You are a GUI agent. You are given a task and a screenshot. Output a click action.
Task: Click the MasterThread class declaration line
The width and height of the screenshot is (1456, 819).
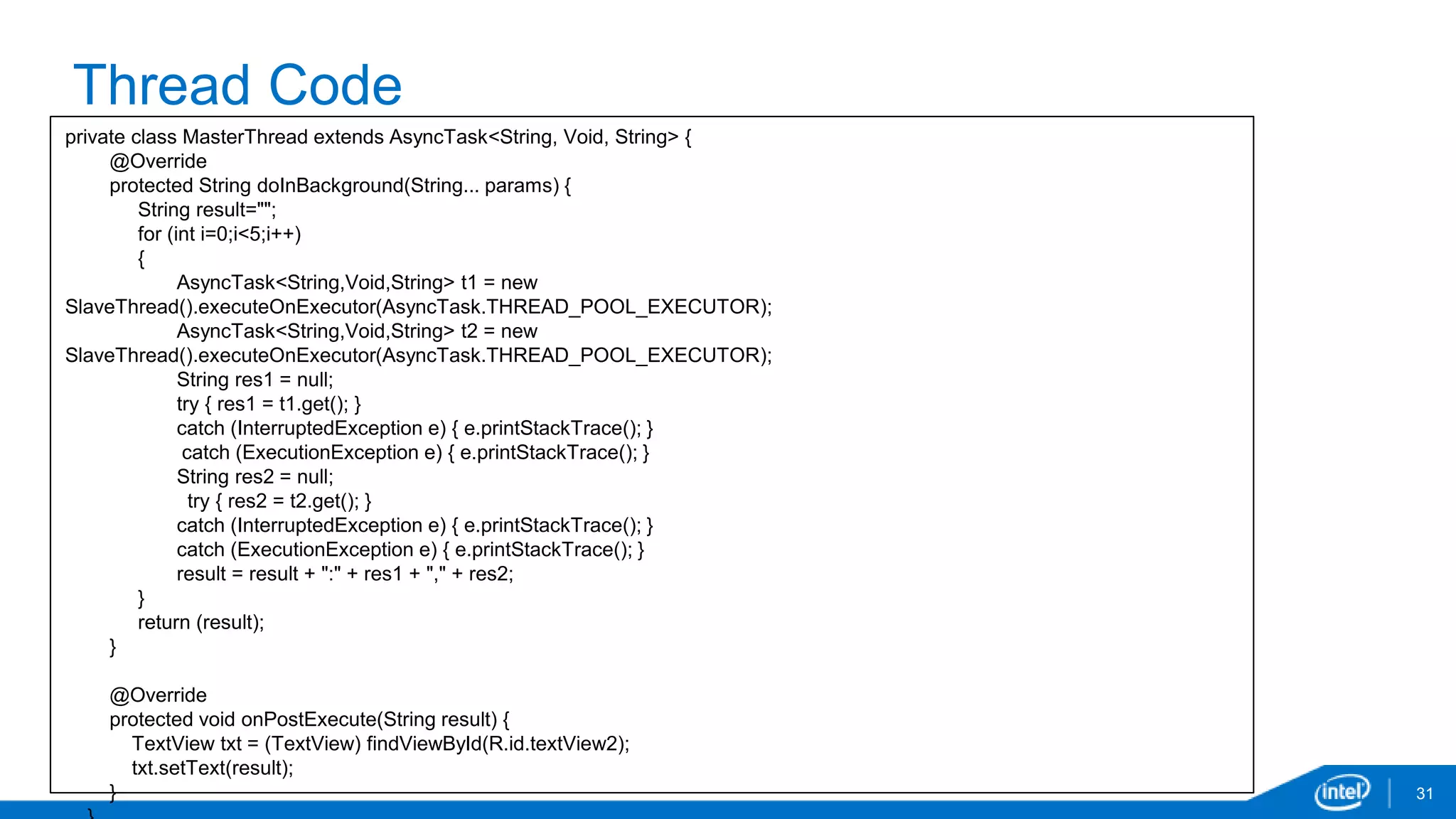click(378, 137)
